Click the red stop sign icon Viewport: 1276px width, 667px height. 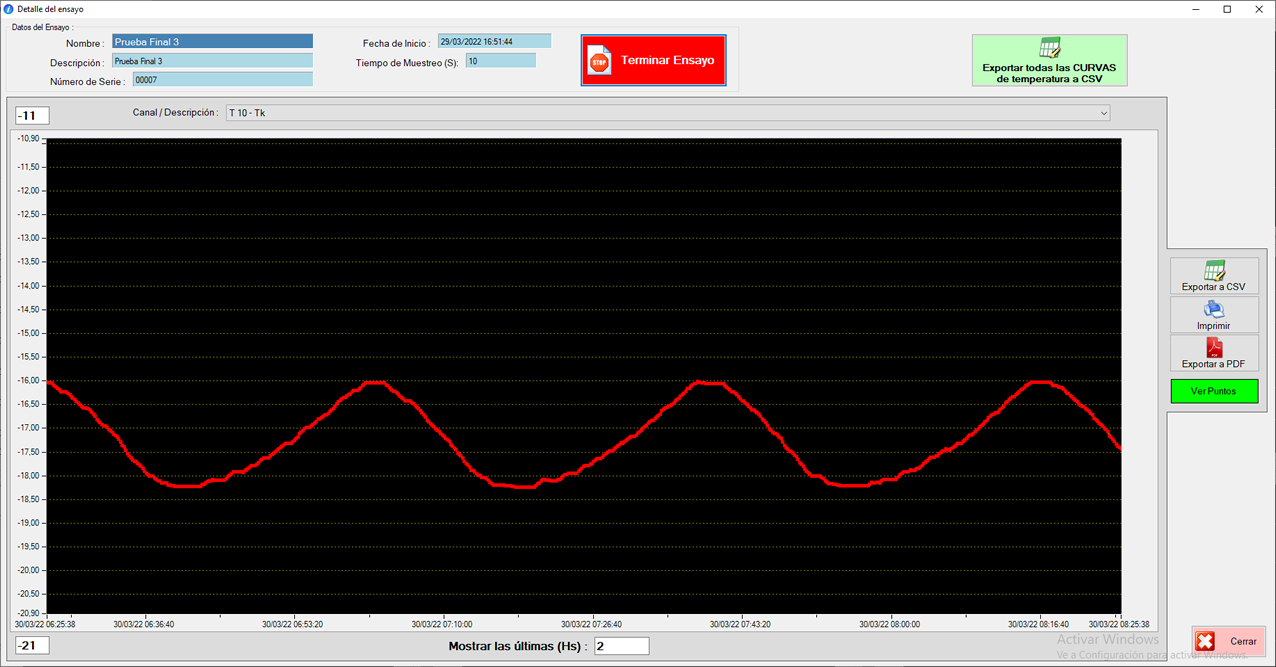[x=599, y=61]
